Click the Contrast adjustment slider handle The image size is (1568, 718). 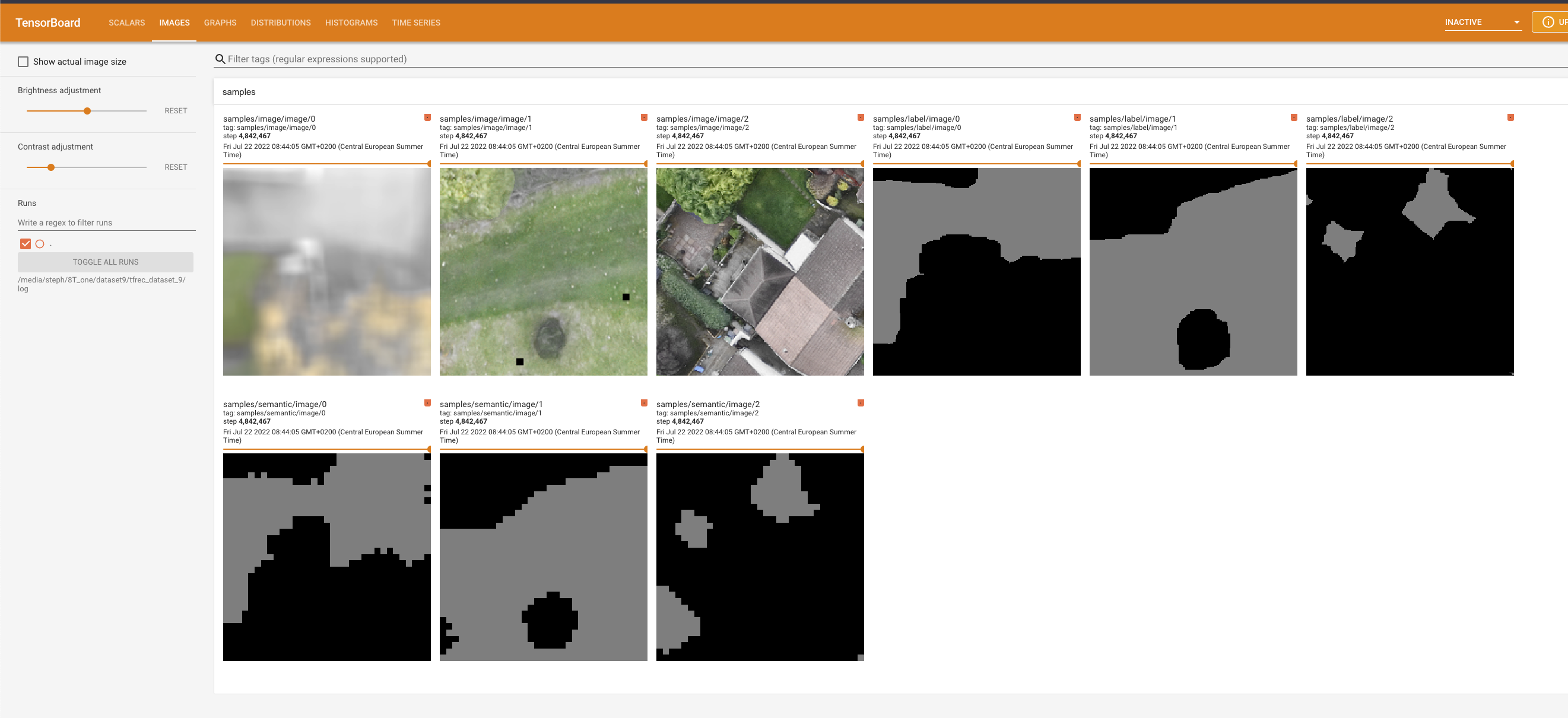[51, 167]
